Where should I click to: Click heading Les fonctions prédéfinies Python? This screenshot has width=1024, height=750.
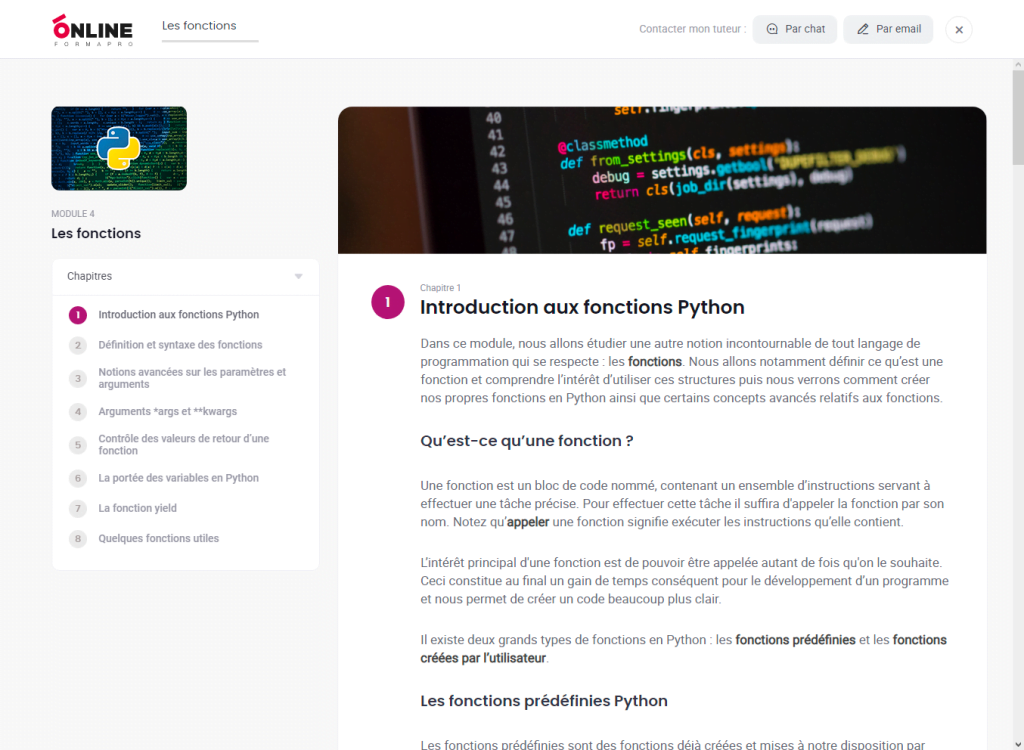tap(544, 701)
